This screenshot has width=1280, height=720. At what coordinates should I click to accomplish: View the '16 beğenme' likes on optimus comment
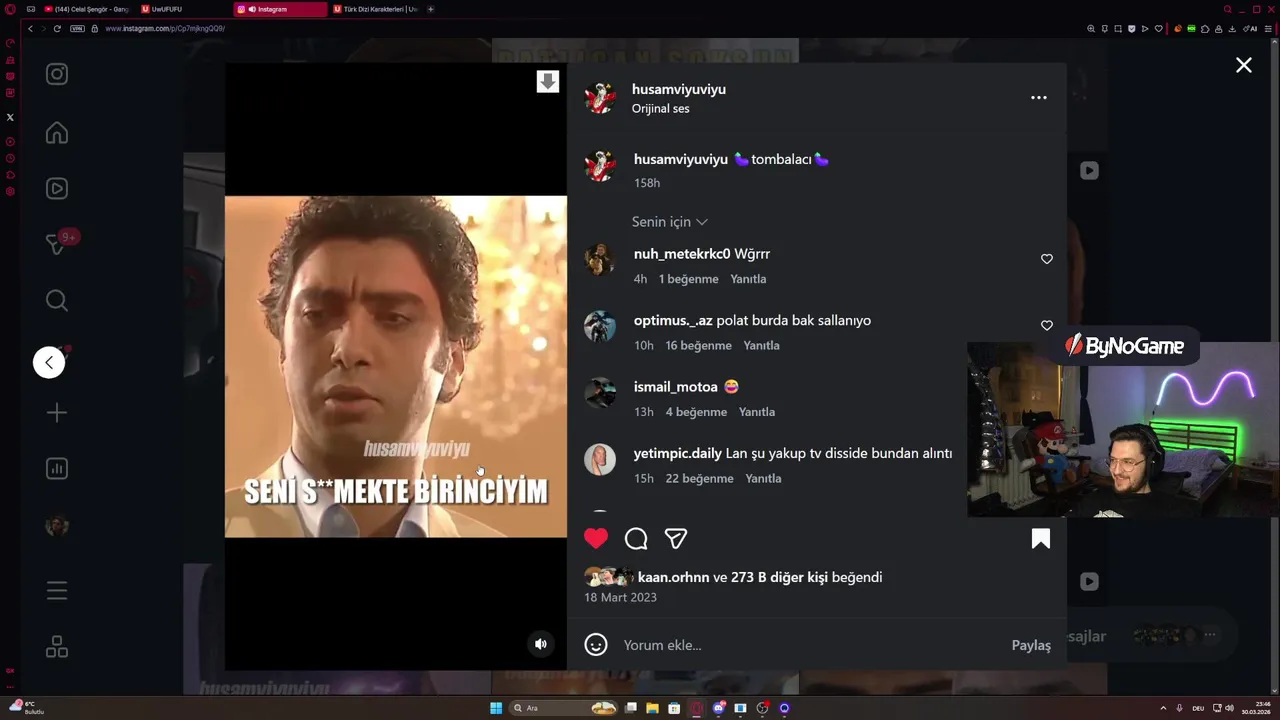[x=698, y=345]
